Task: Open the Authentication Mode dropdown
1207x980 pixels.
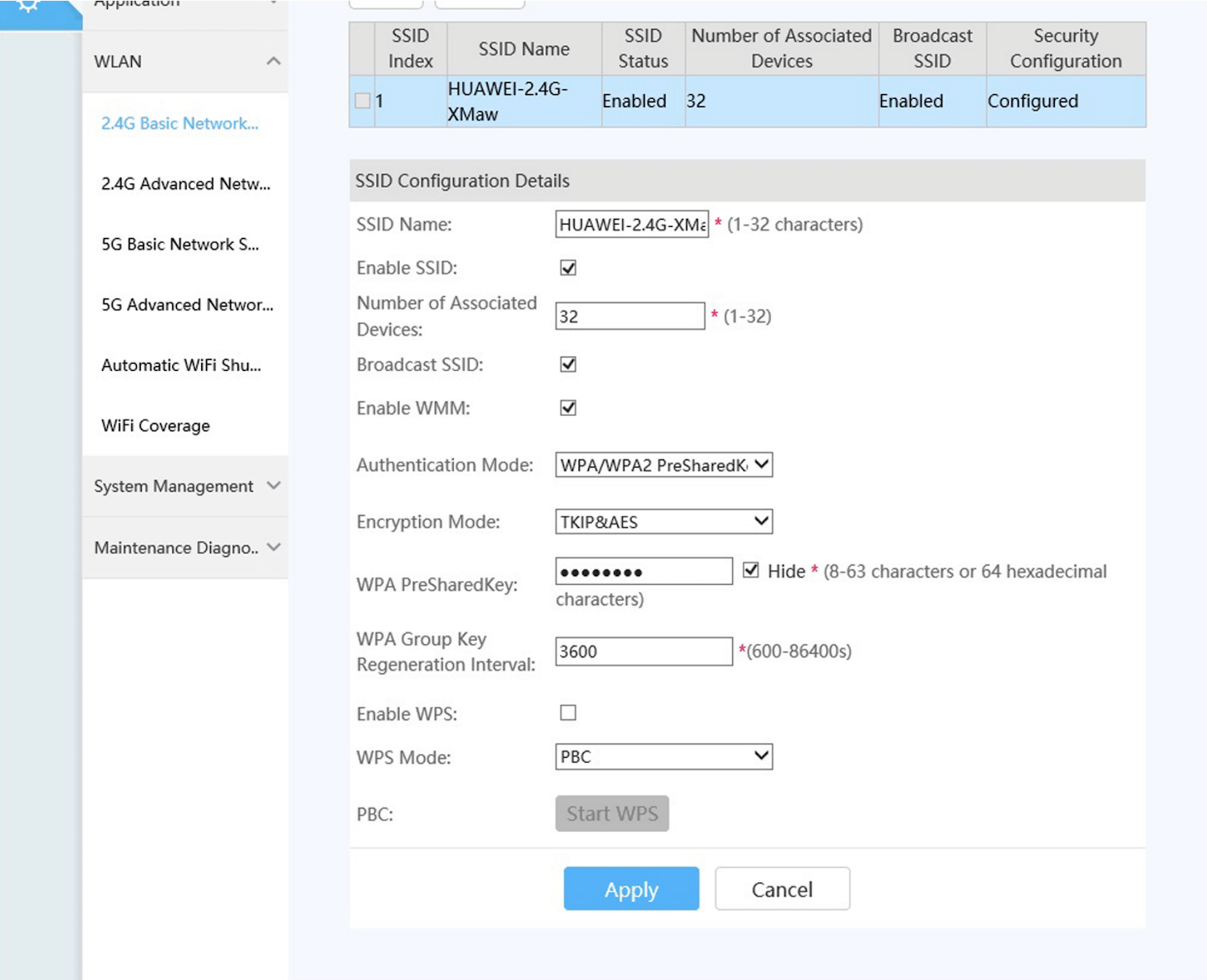Action: click(664, 465)
